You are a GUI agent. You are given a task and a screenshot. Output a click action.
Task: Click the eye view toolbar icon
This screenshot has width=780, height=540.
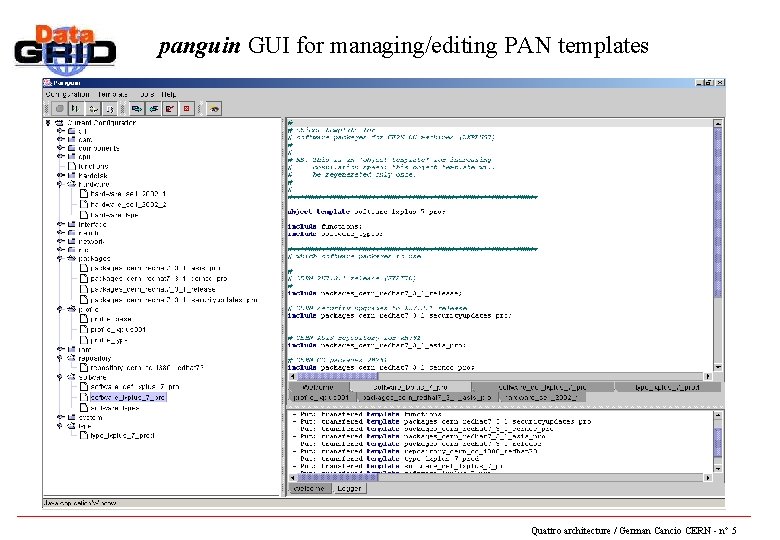tap(214, 108)
